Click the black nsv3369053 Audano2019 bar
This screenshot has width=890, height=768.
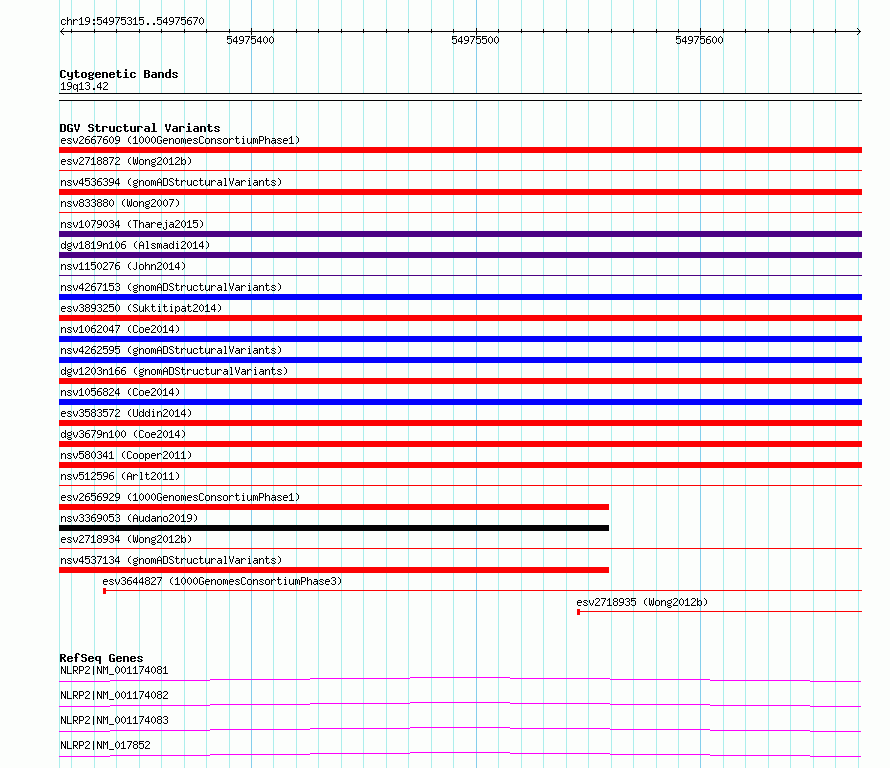[334, 528]
